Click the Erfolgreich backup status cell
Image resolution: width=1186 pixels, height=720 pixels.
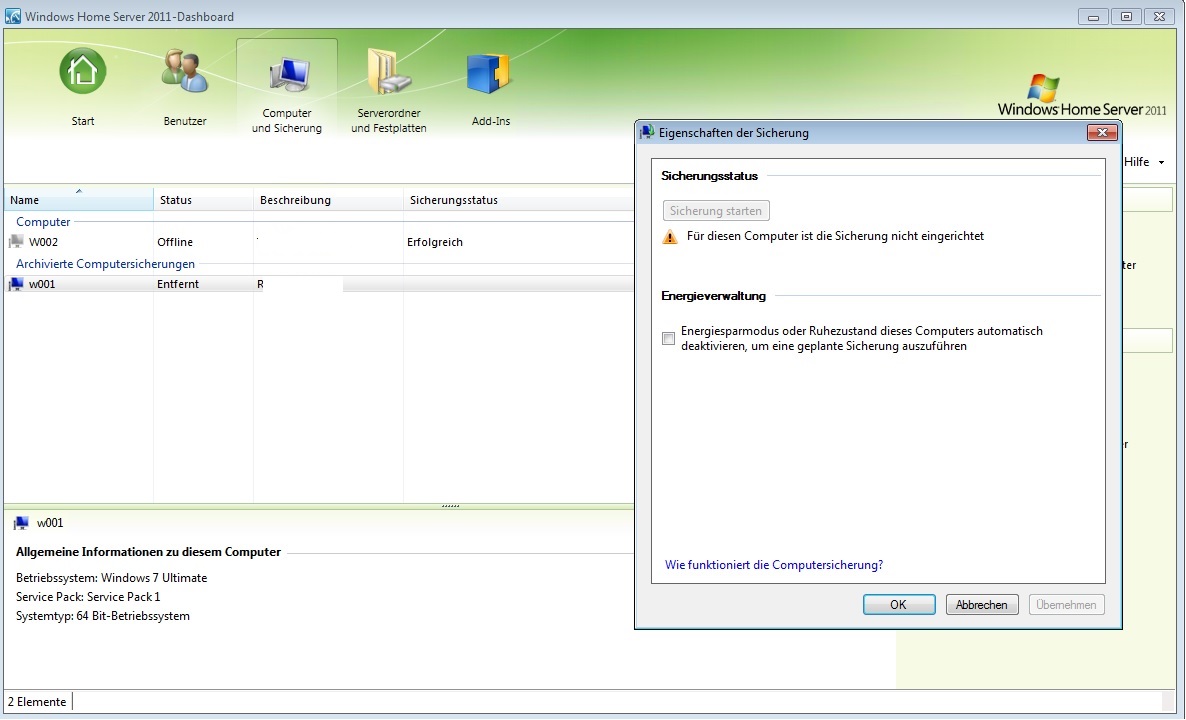click(x=435, y=242)
